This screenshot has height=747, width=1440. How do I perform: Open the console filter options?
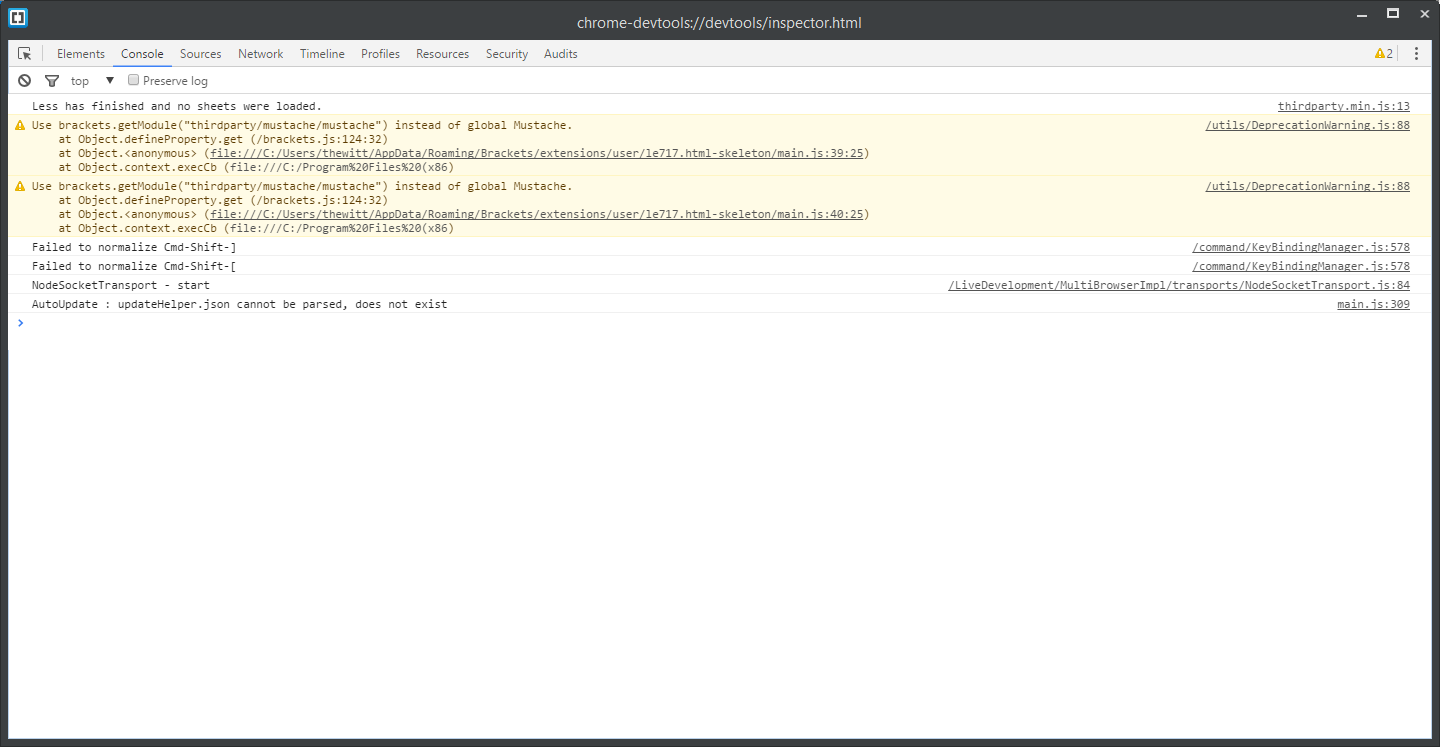tap(52, 80)
